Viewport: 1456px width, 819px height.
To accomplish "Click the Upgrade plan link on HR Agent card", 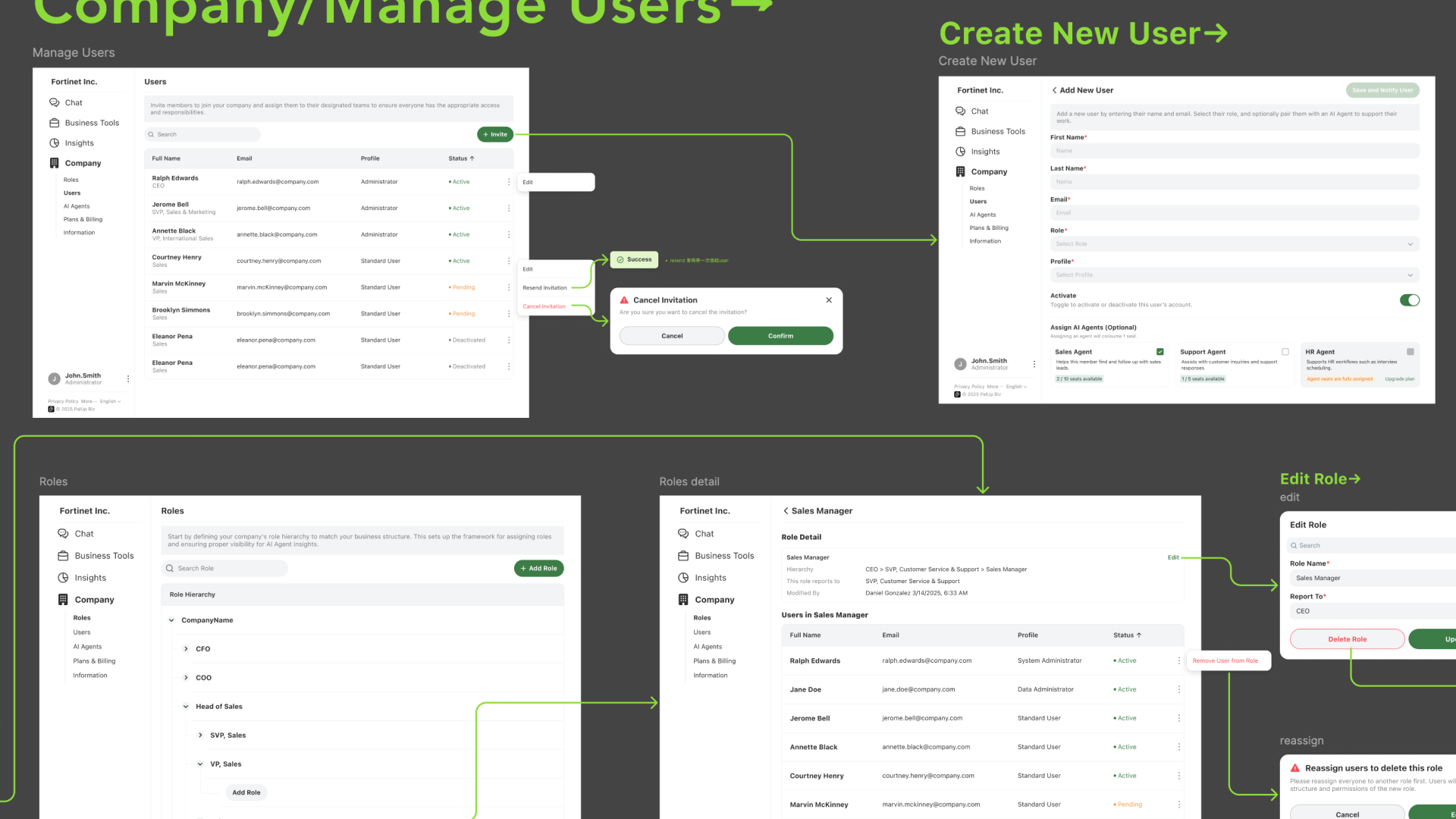I will tap(1399, 379).
